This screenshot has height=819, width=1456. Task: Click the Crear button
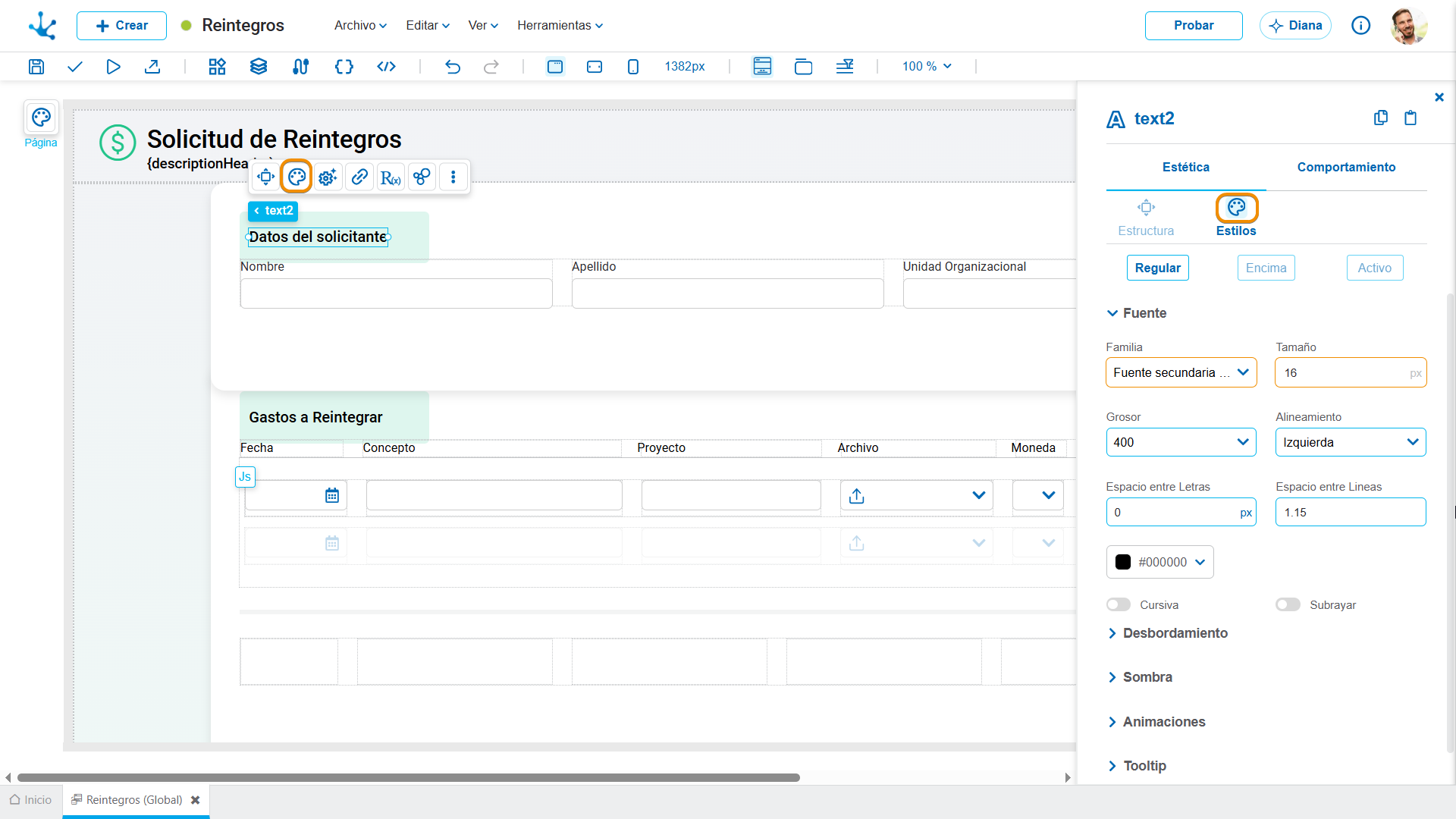pos(121,26)
